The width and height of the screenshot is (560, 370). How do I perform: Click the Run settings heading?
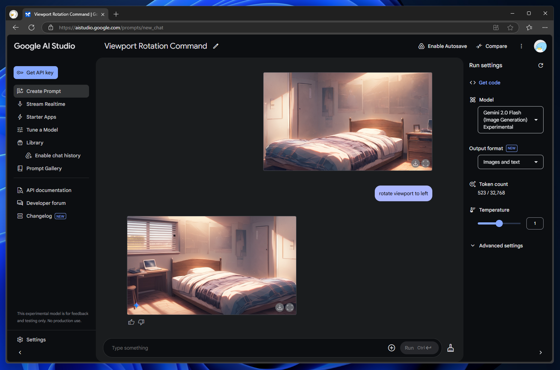pyautogui.click(x=485, y=65)
